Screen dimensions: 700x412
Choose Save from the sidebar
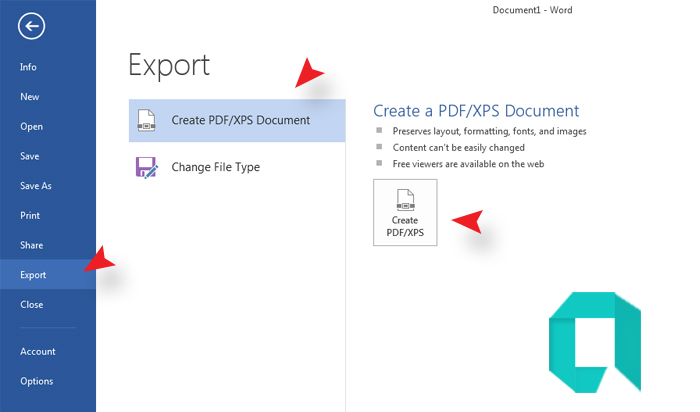pos(29,156)
